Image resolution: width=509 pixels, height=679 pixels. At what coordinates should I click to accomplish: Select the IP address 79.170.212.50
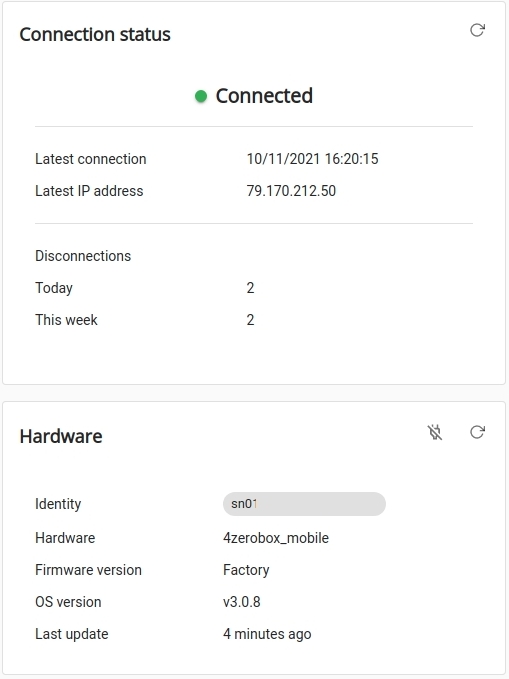pos(291,191)
